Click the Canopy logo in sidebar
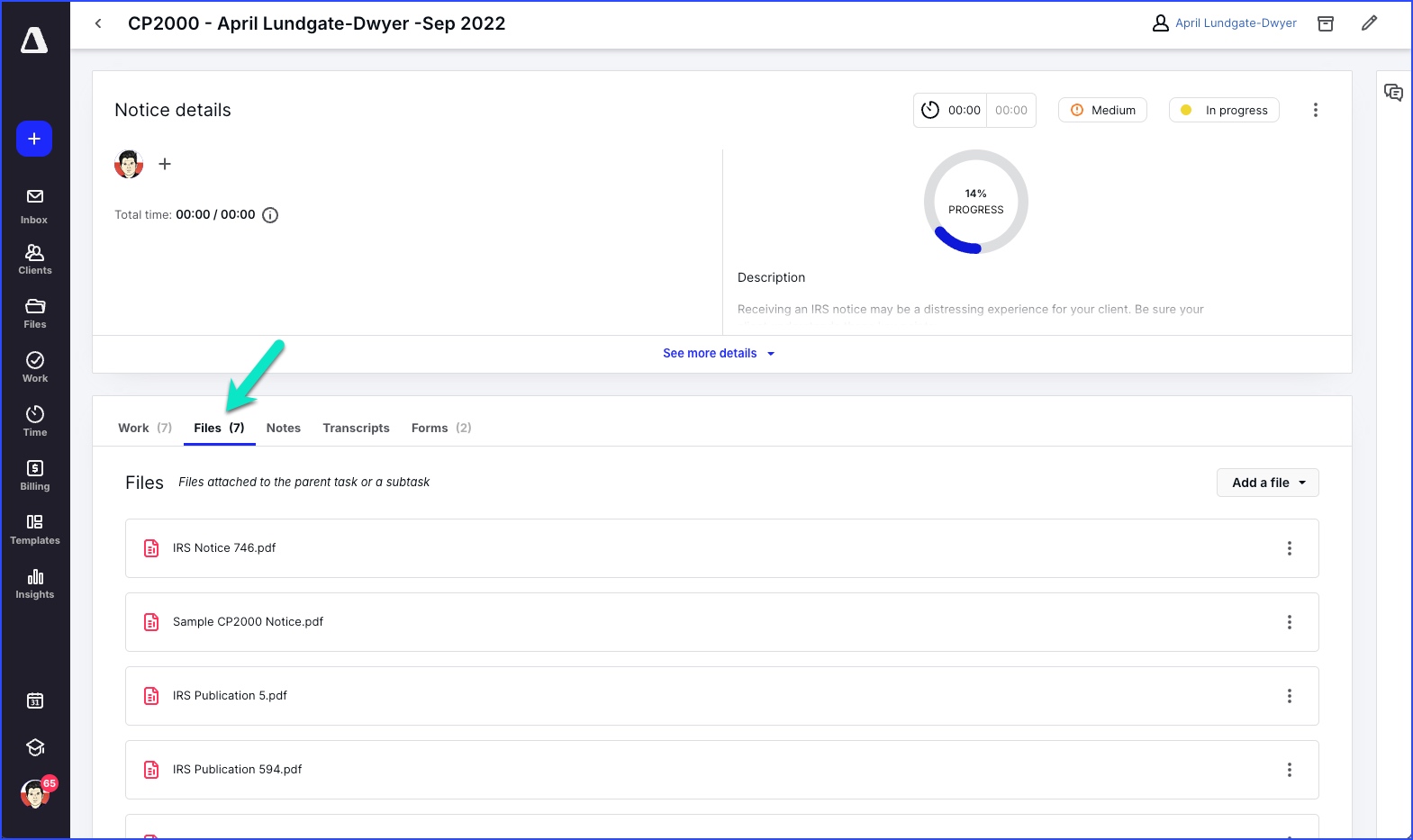Screen dimensions: 1413x840 point(34,40)
